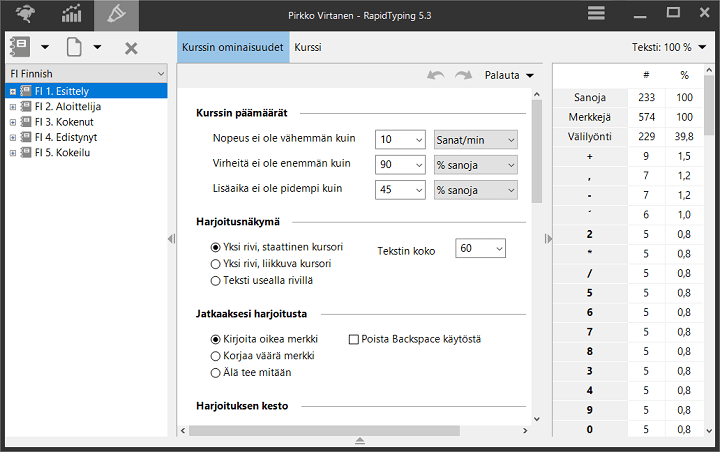
Task: Open the Sanat/min unit dropdown
Action: (x=476, y=140)
